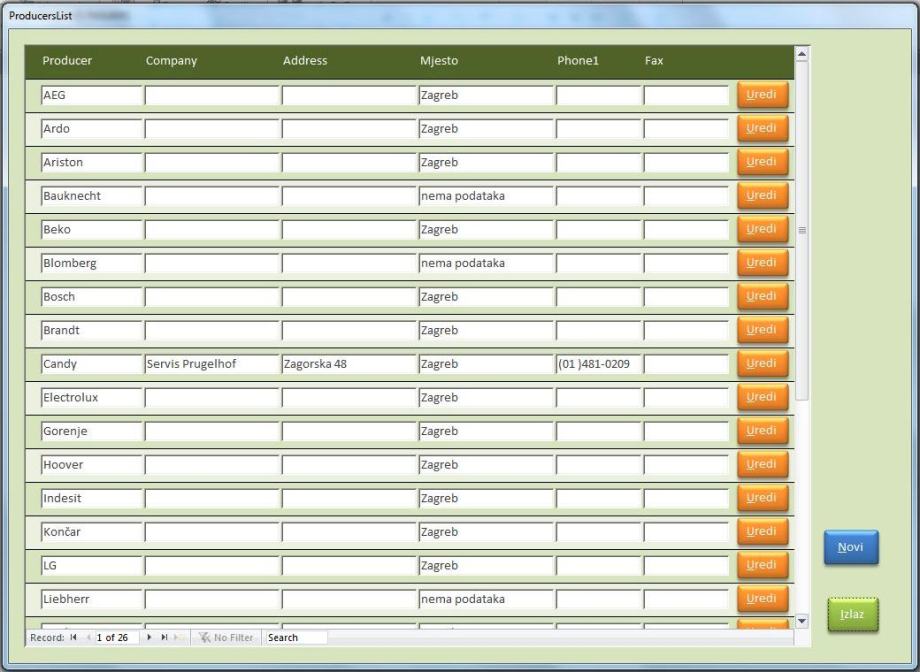Image resolution: width=920 pixels, height=672 pixels.
Task: Select the Beko producer field
Action: coord(92,229)
